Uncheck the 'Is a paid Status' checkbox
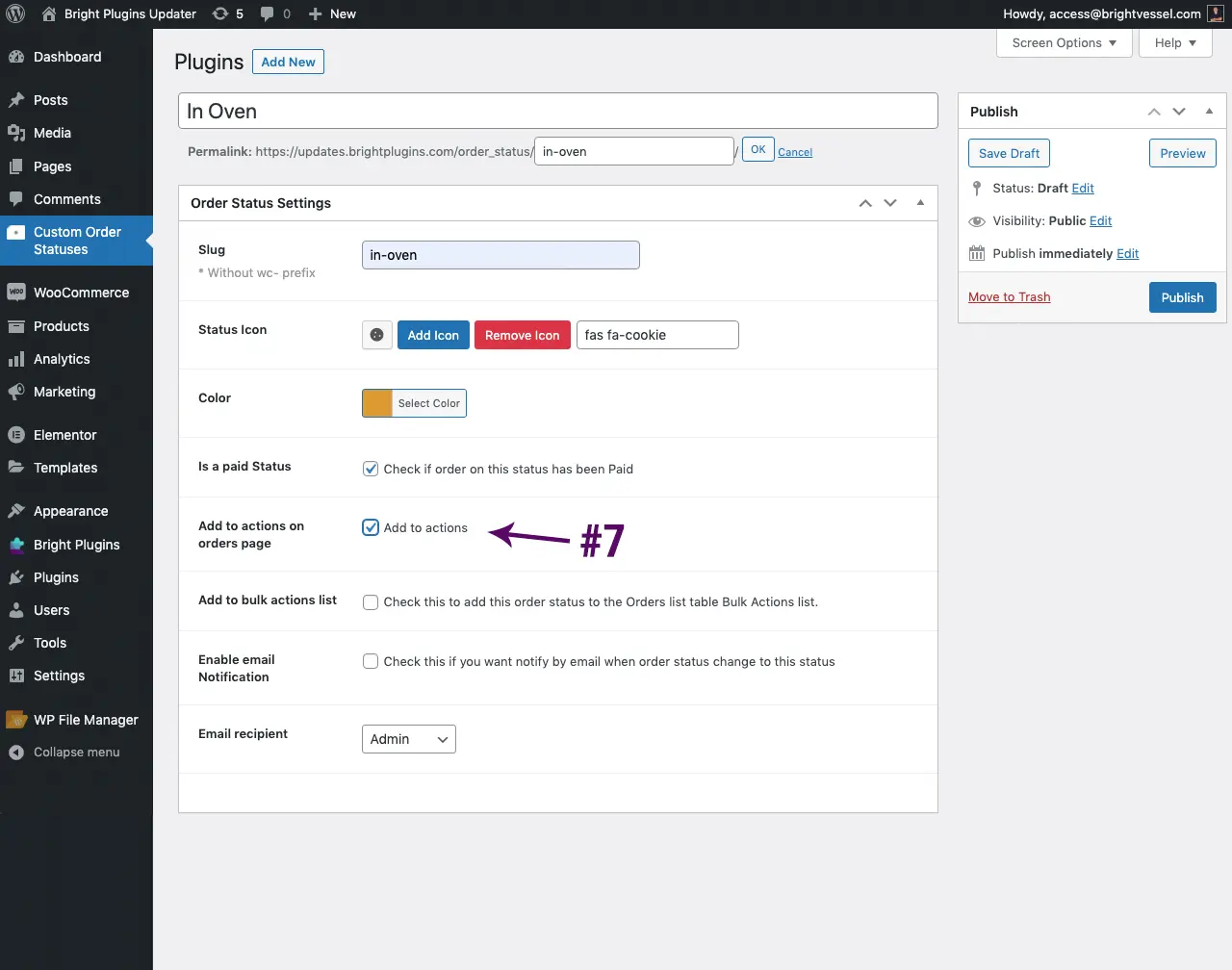 point(371,469)
